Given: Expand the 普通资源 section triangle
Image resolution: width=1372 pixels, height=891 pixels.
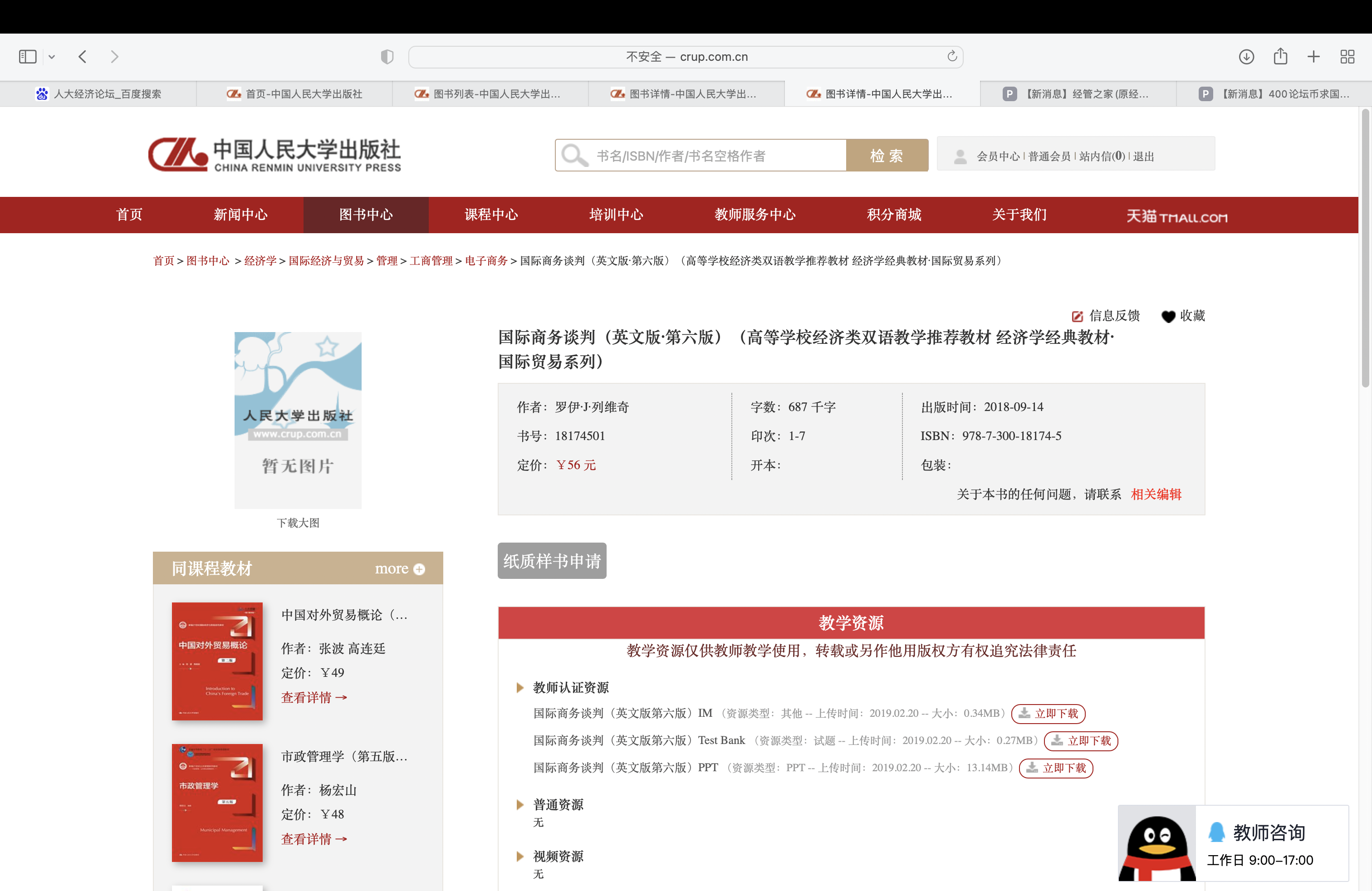Looking at the screenshot, I should point(519,804).
